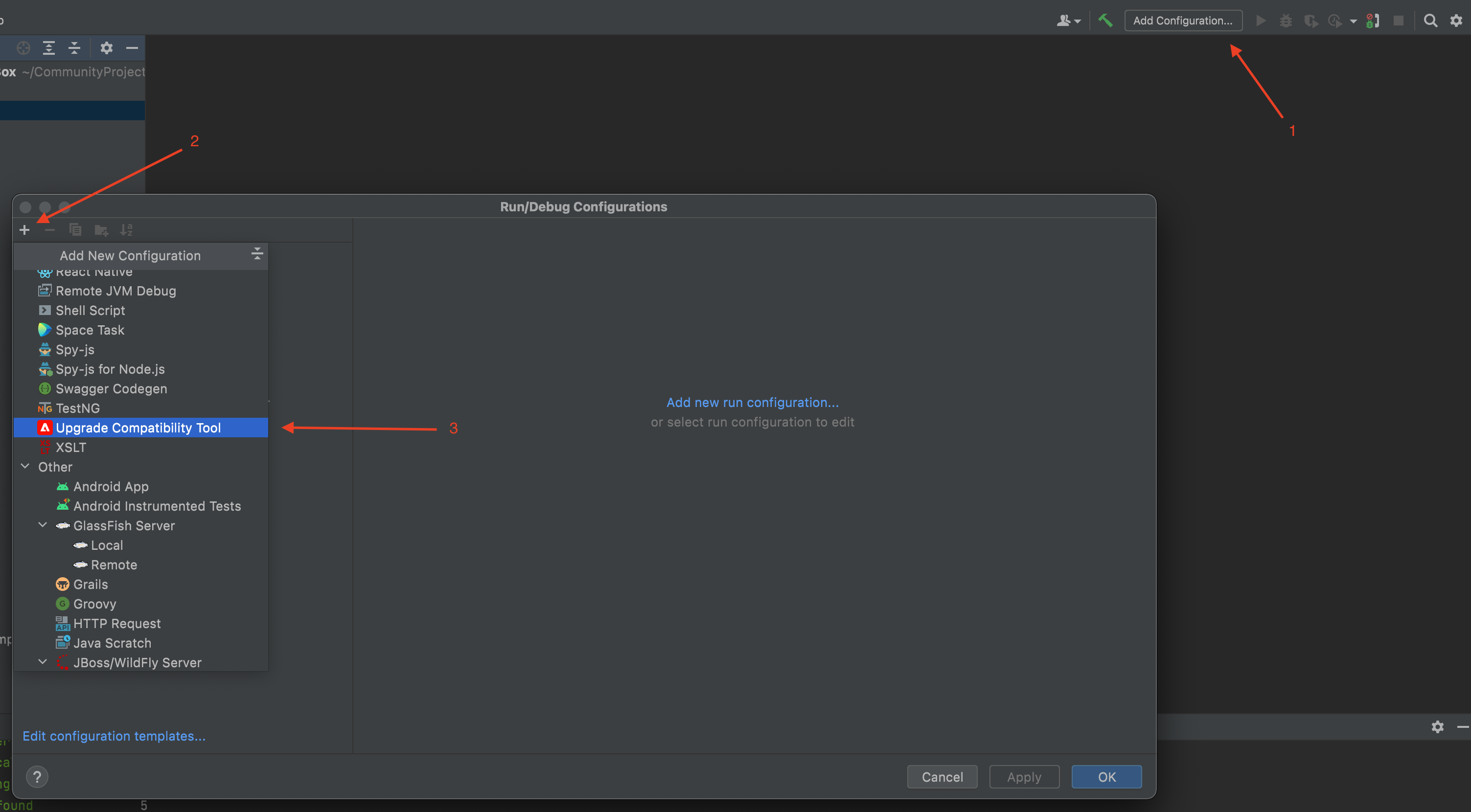
Task: Choose Remote JVM Debug configuration
Action: click(x=115, y=291)
